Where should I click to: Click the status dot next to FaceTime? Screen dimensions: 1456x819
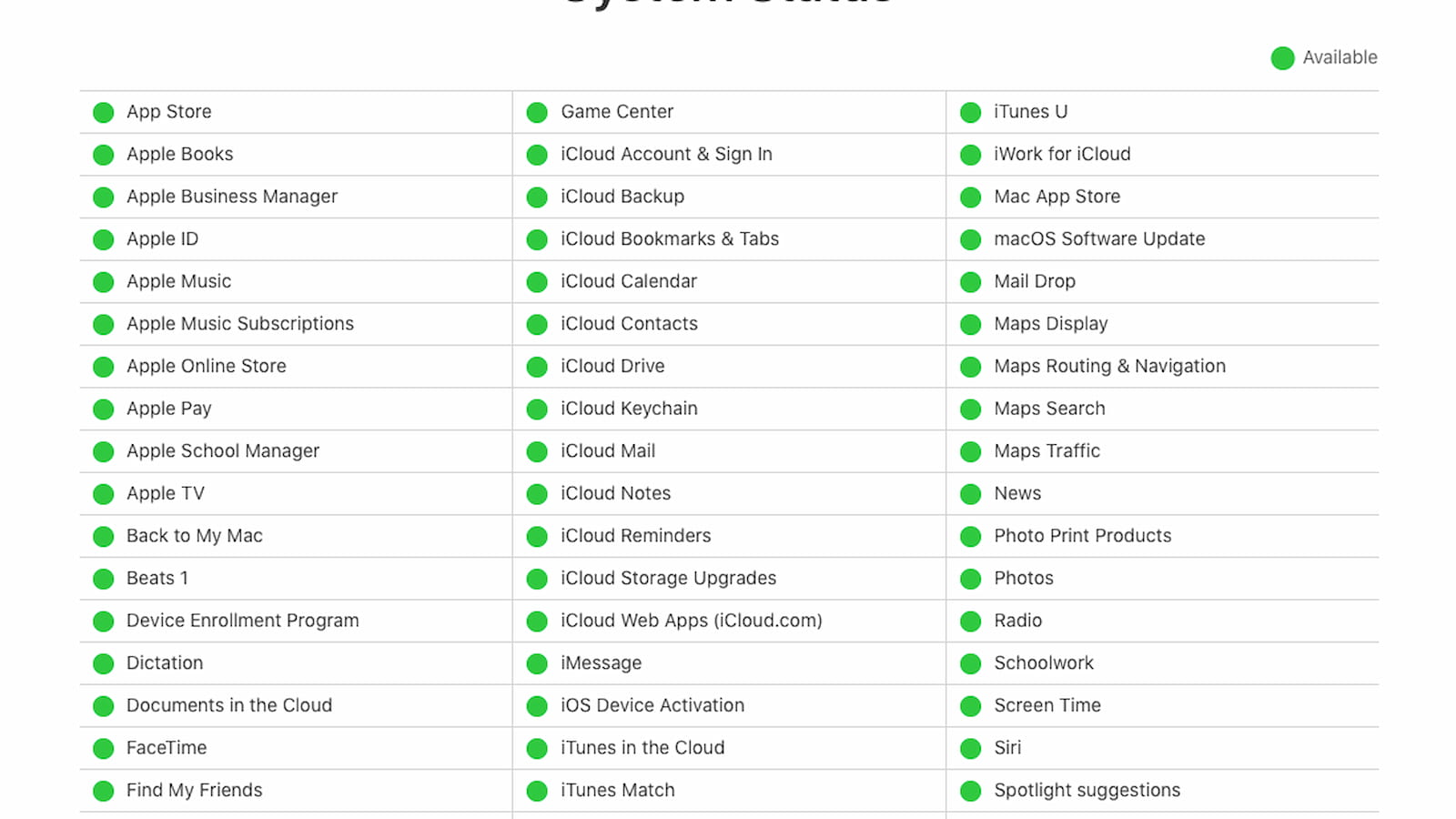[x=104, y=749]
